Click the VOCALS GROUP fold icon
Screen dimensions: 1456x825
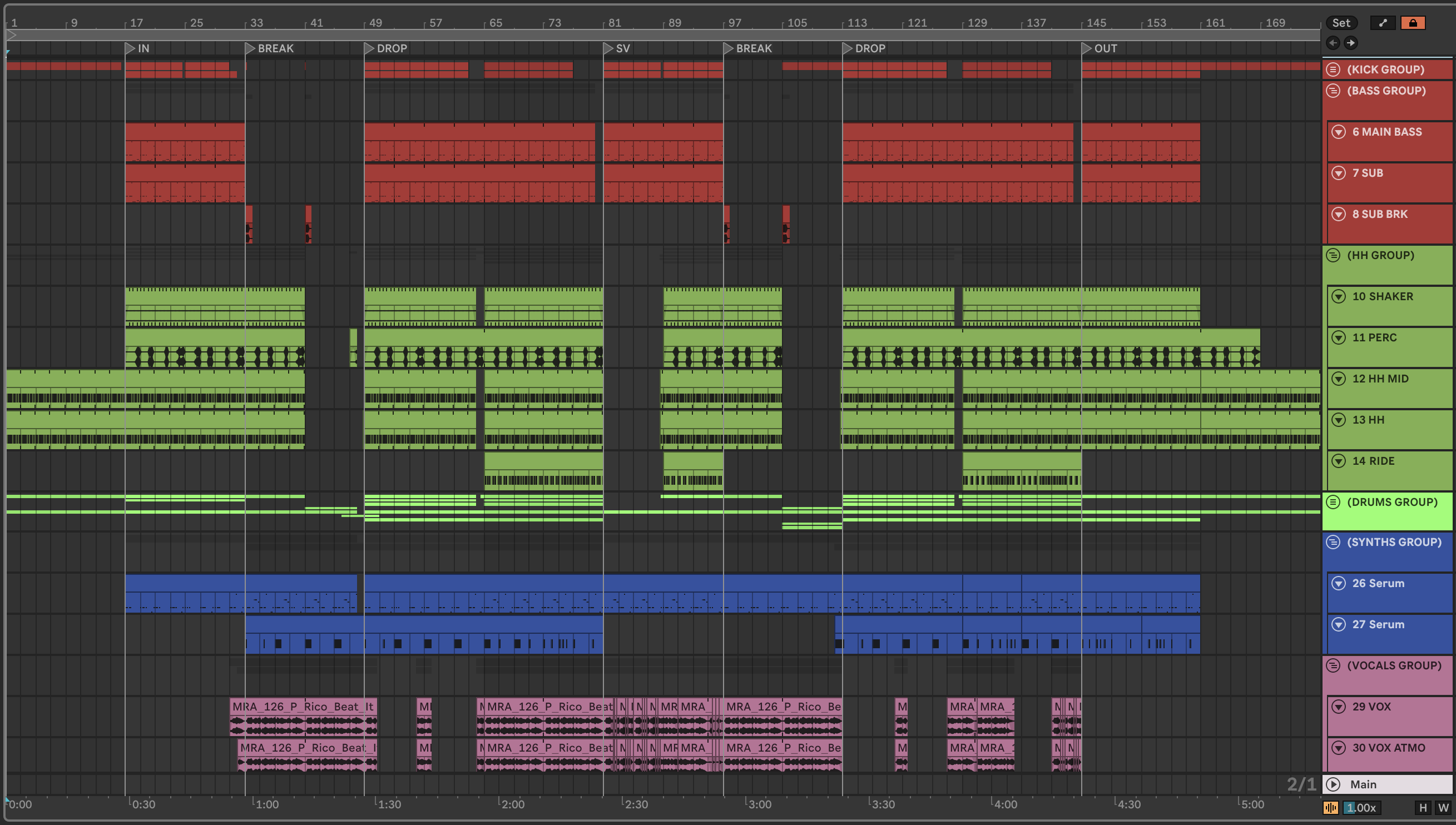(1333, 665)
